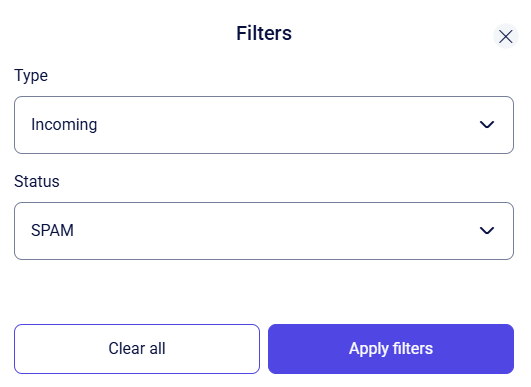Toggle the Status combo box arrow
This screenshot has width=531, height=387.
point(487,231)
